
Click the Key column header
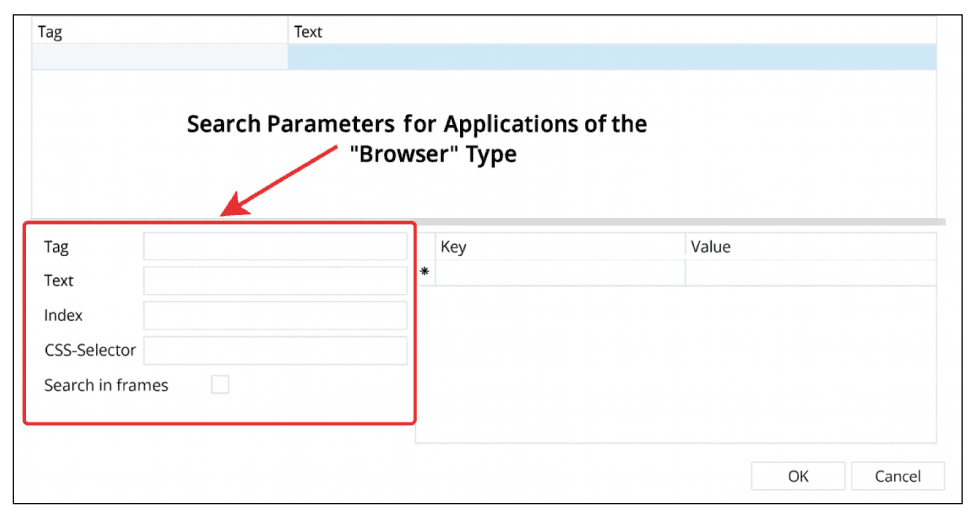click(559, 247)
